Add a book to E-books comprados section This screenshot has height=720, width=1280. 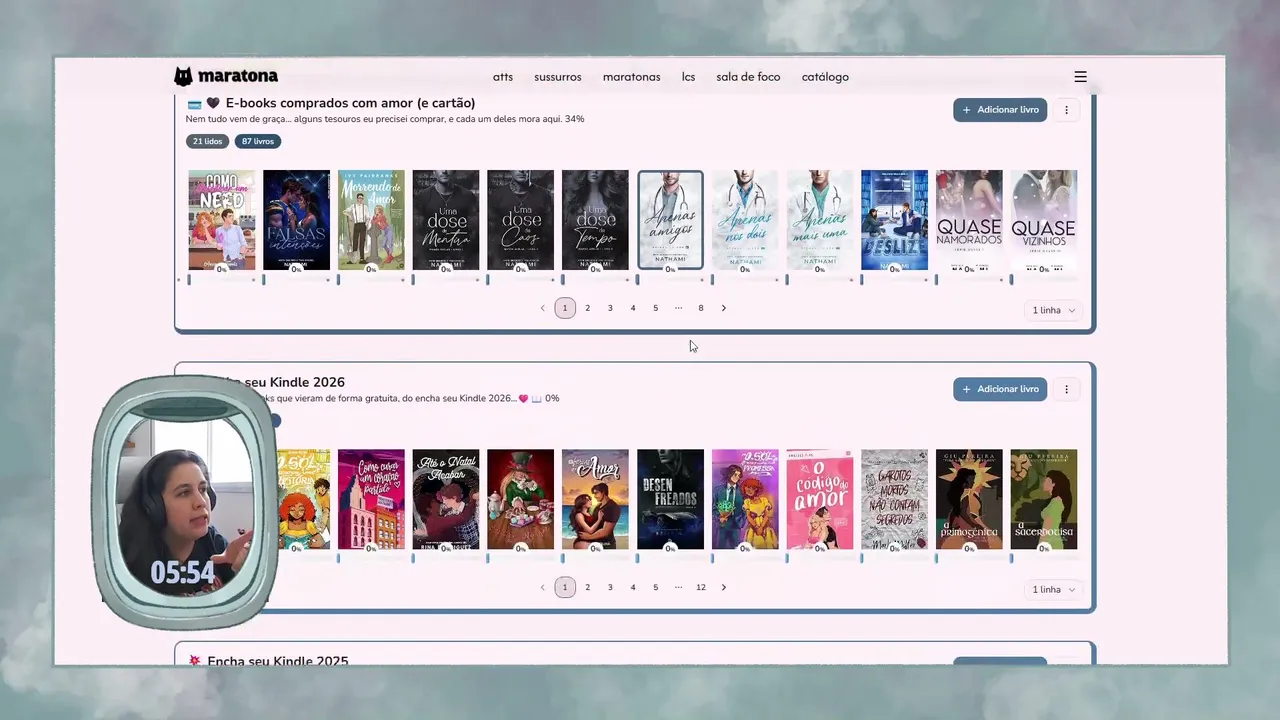(x=1000, y=110)
